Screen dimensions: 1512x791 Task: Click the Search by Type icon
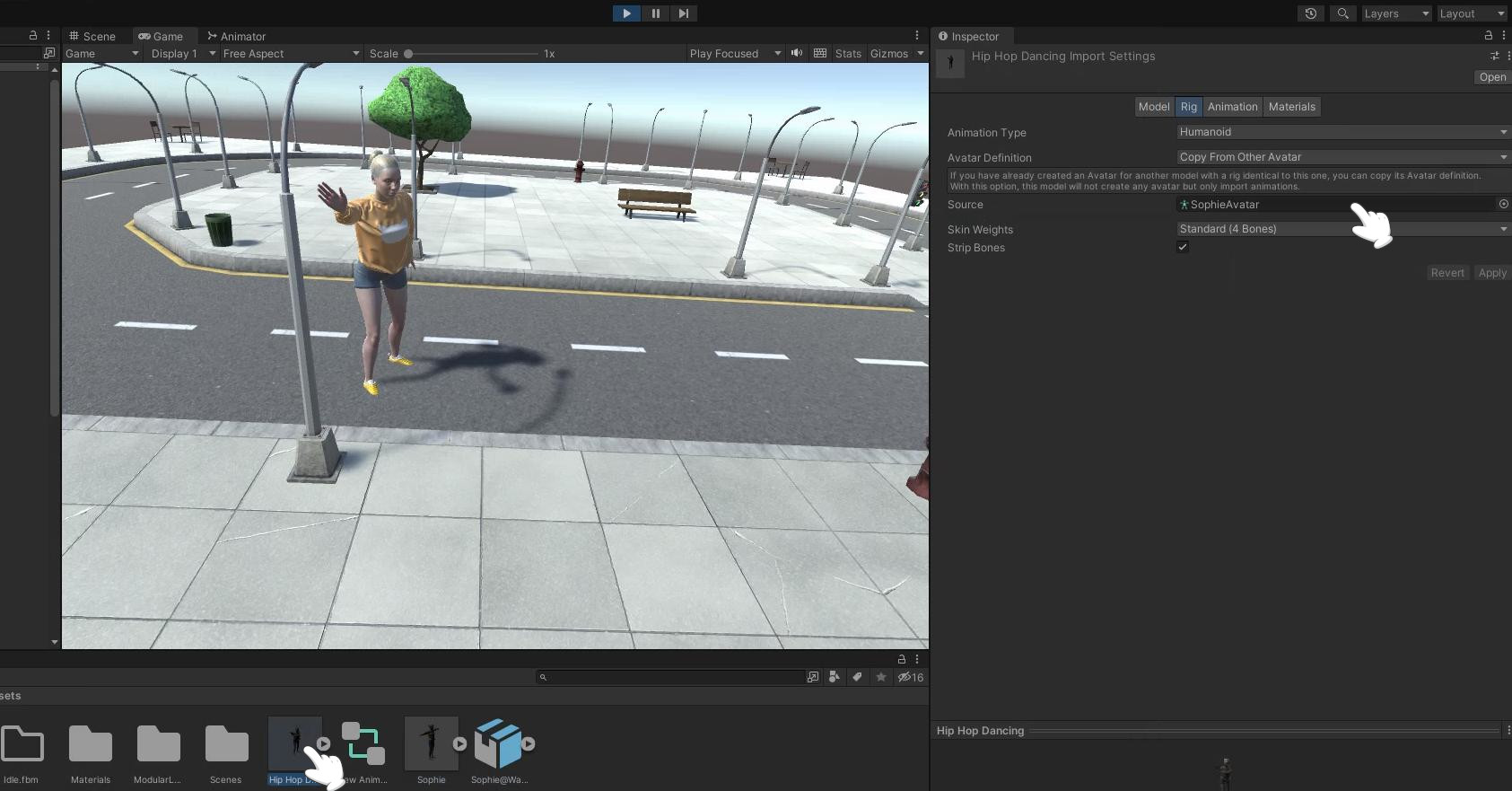coord(835,677)
